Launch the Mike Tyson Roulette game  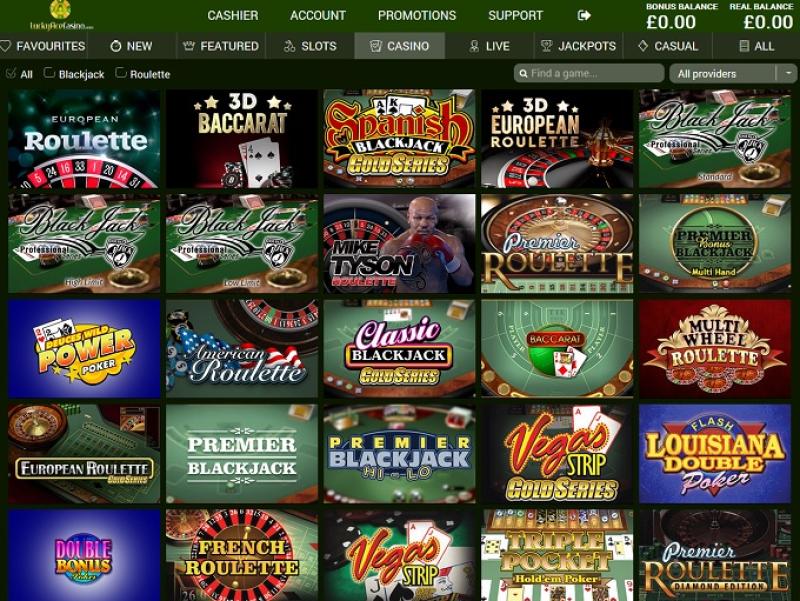coord(399,244)
